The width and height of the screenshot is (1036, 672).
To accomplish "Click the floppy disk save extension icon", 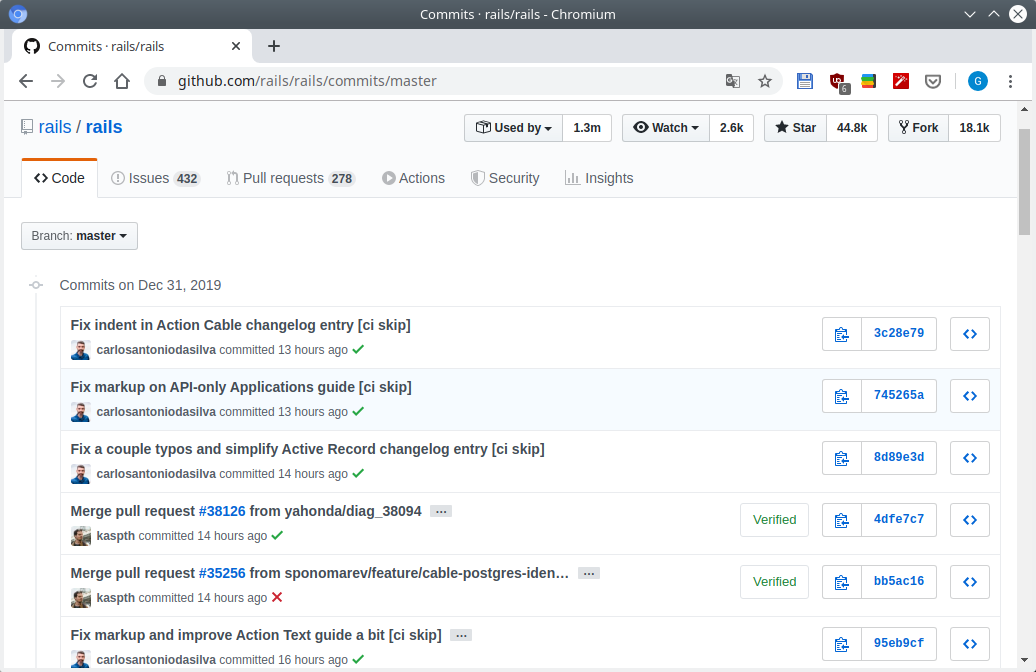I will tap(804, 81).
